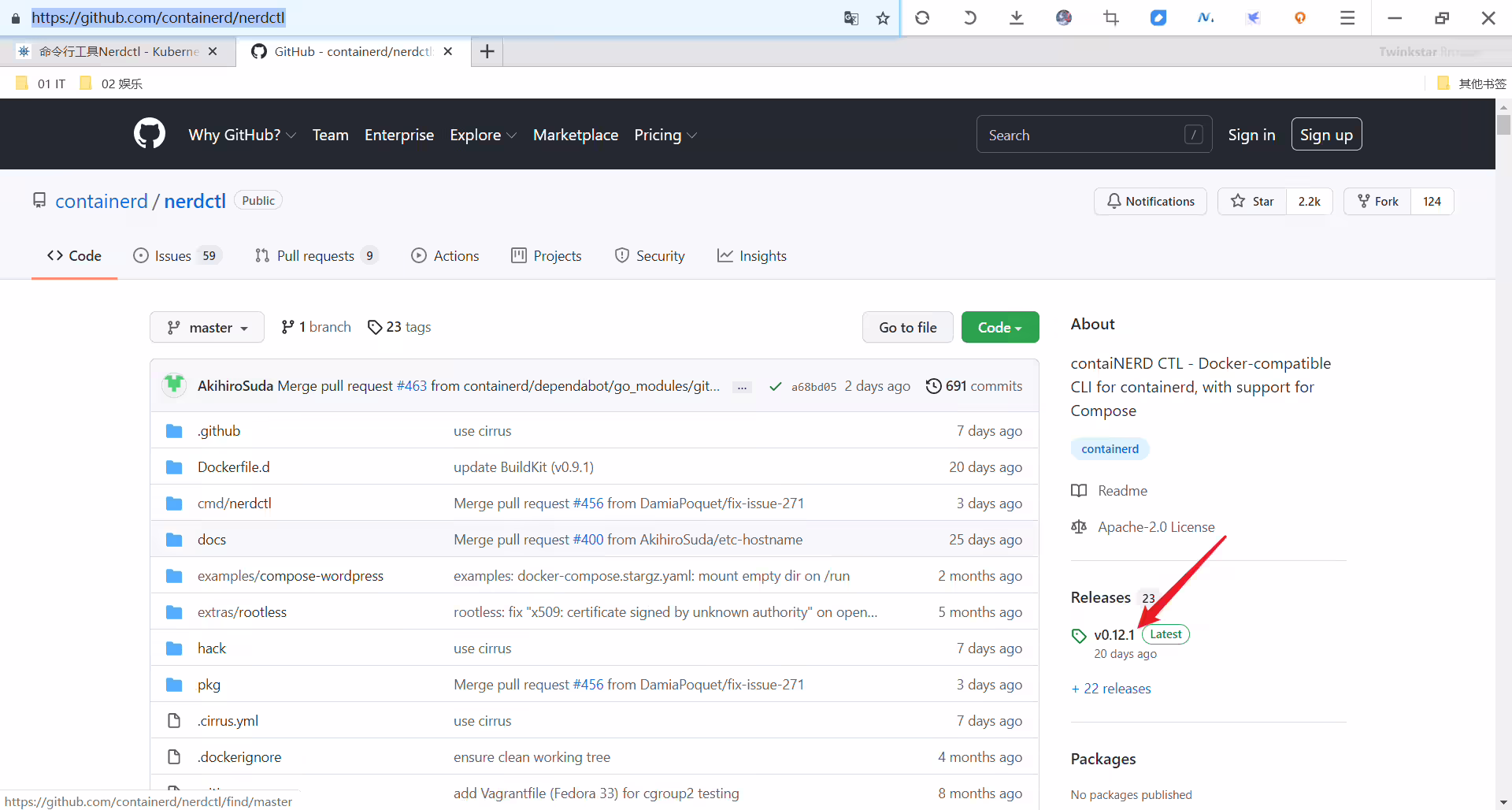1512x810 pixels.
Task: Click the green commit status checkmark
Action: pos(776,386)
